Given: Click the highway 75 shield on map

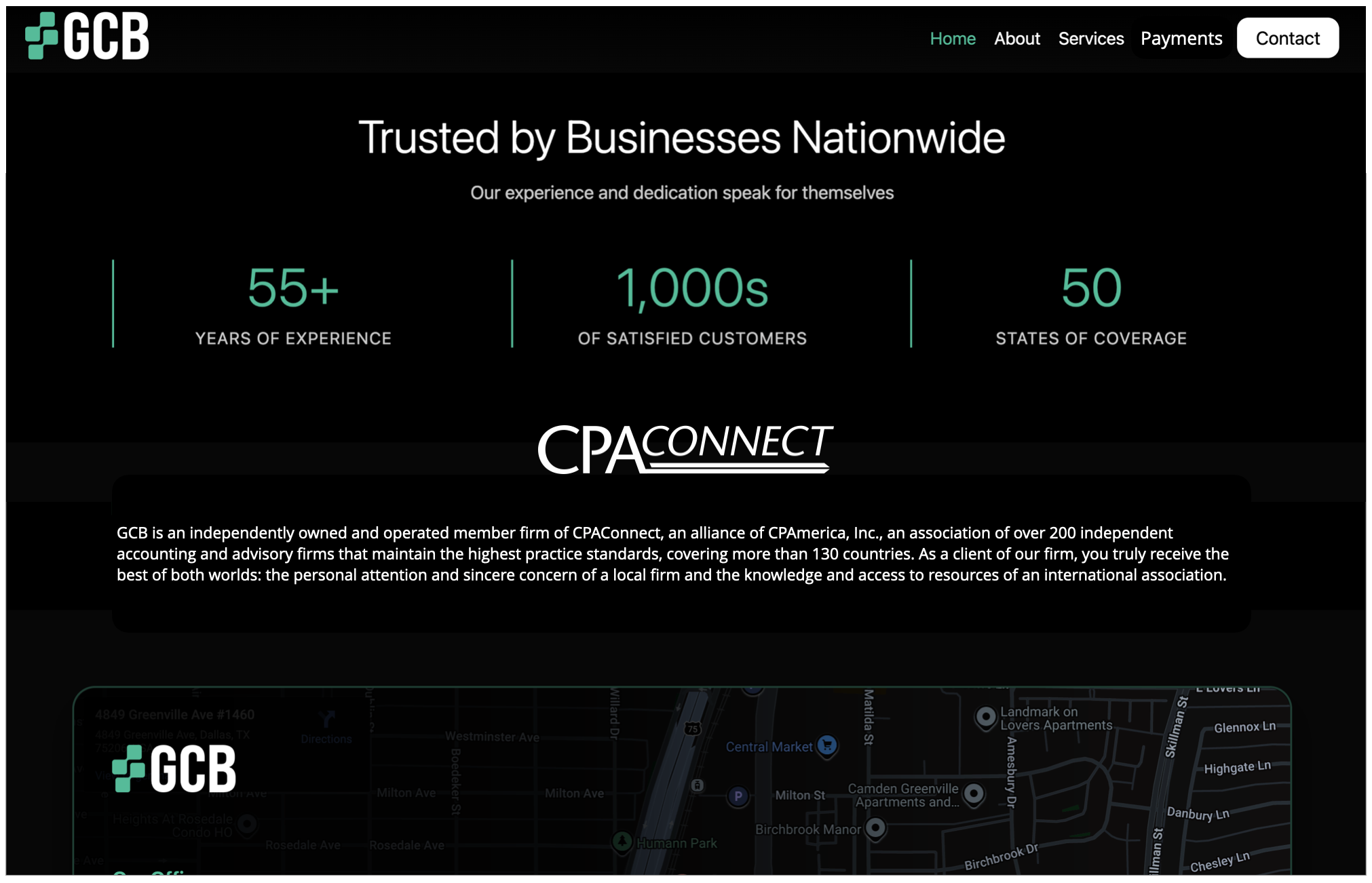Looking at the screenshot, I should click(x=692, y=728).
